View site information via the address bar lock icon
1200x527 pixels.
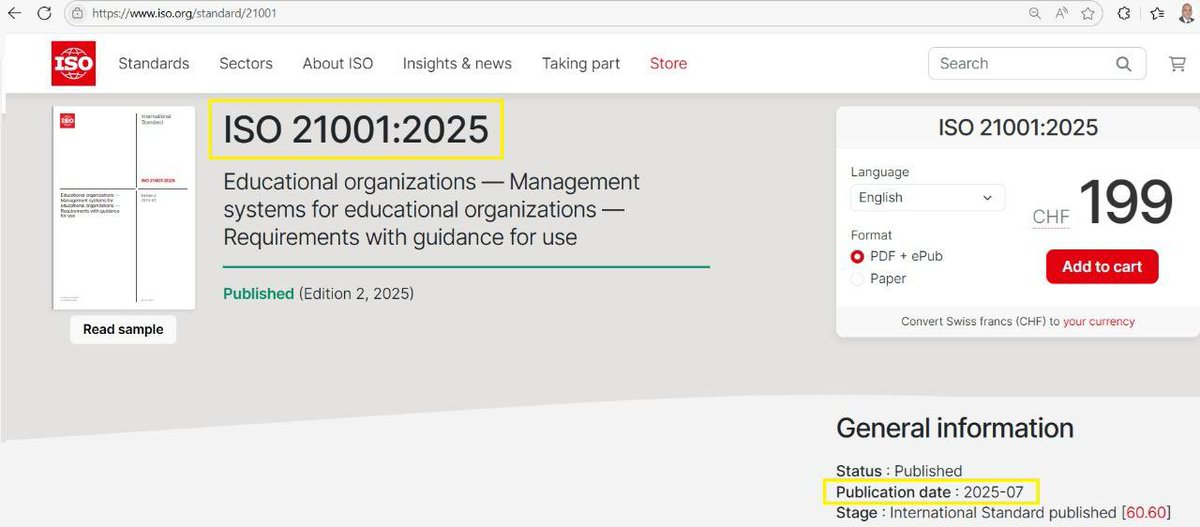click(77, 14)
